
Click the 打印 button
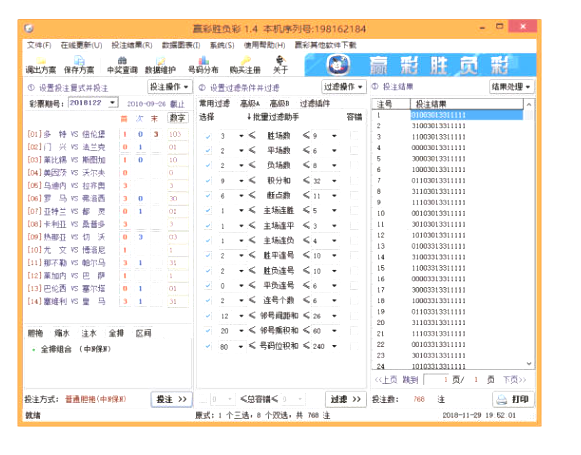click(514, 399)
